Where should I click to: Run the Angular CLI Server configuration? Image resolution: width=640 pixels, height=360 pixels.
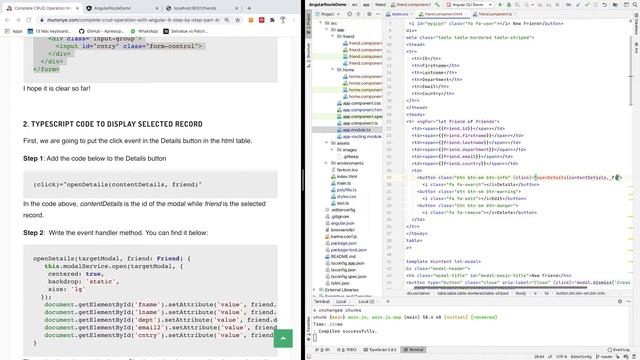tap(500, 4)
